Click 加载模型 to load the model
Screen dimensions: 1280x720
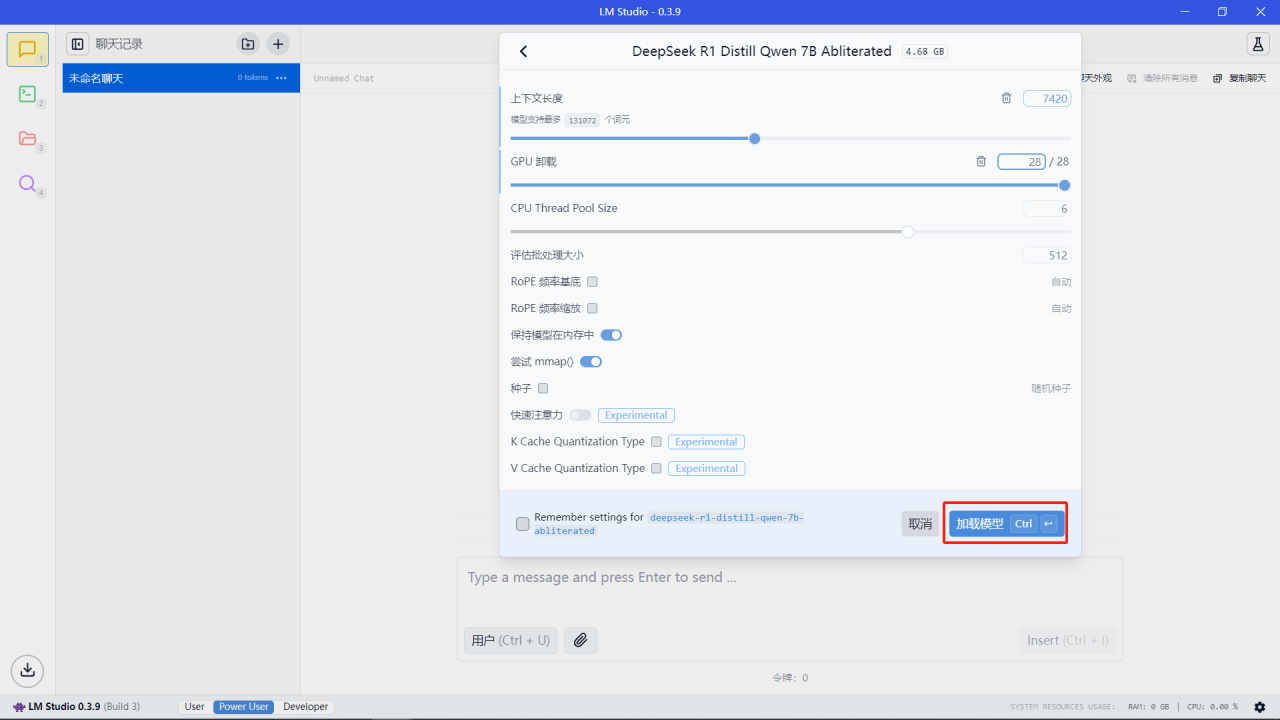click(1006, 524)
